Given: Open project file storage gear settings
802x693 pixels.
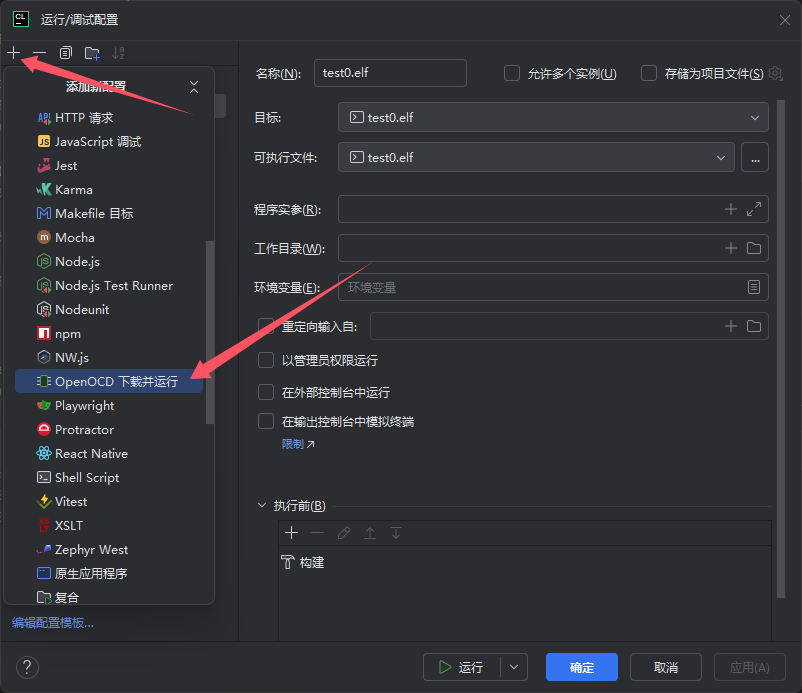Looking at the screenshot, I should (775, 74).
